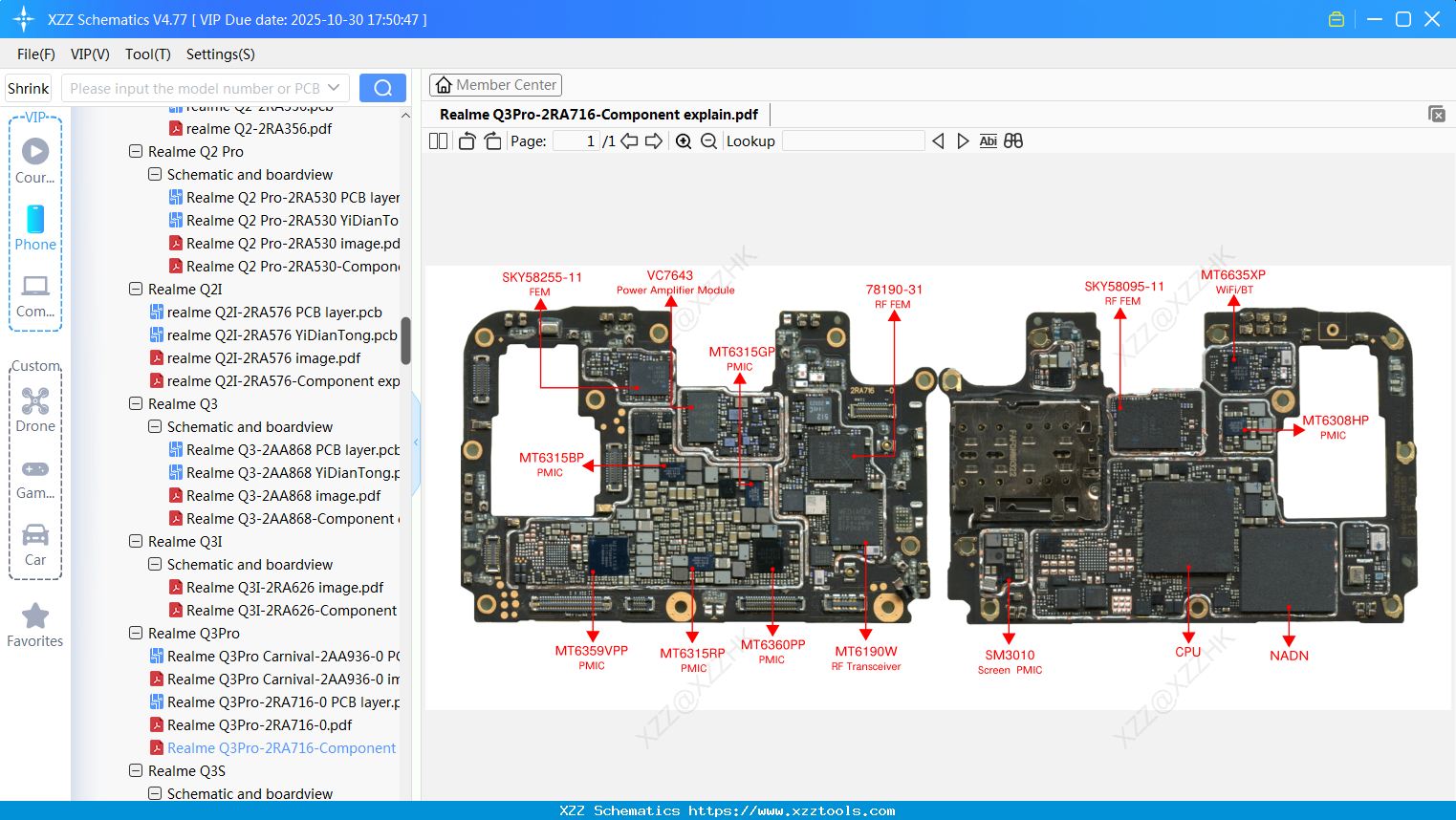Toggle two-page view in the PDF toolbar
This screenshot has width=1456, height=820.
click(x=438, y=140)
